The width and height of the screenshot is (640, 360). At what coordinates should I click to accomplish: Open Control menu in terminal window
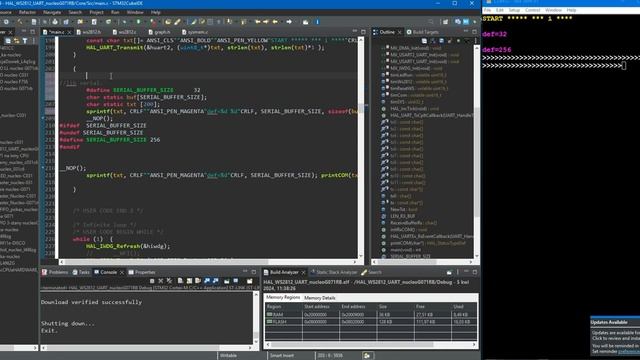click(x=533, y=10)
